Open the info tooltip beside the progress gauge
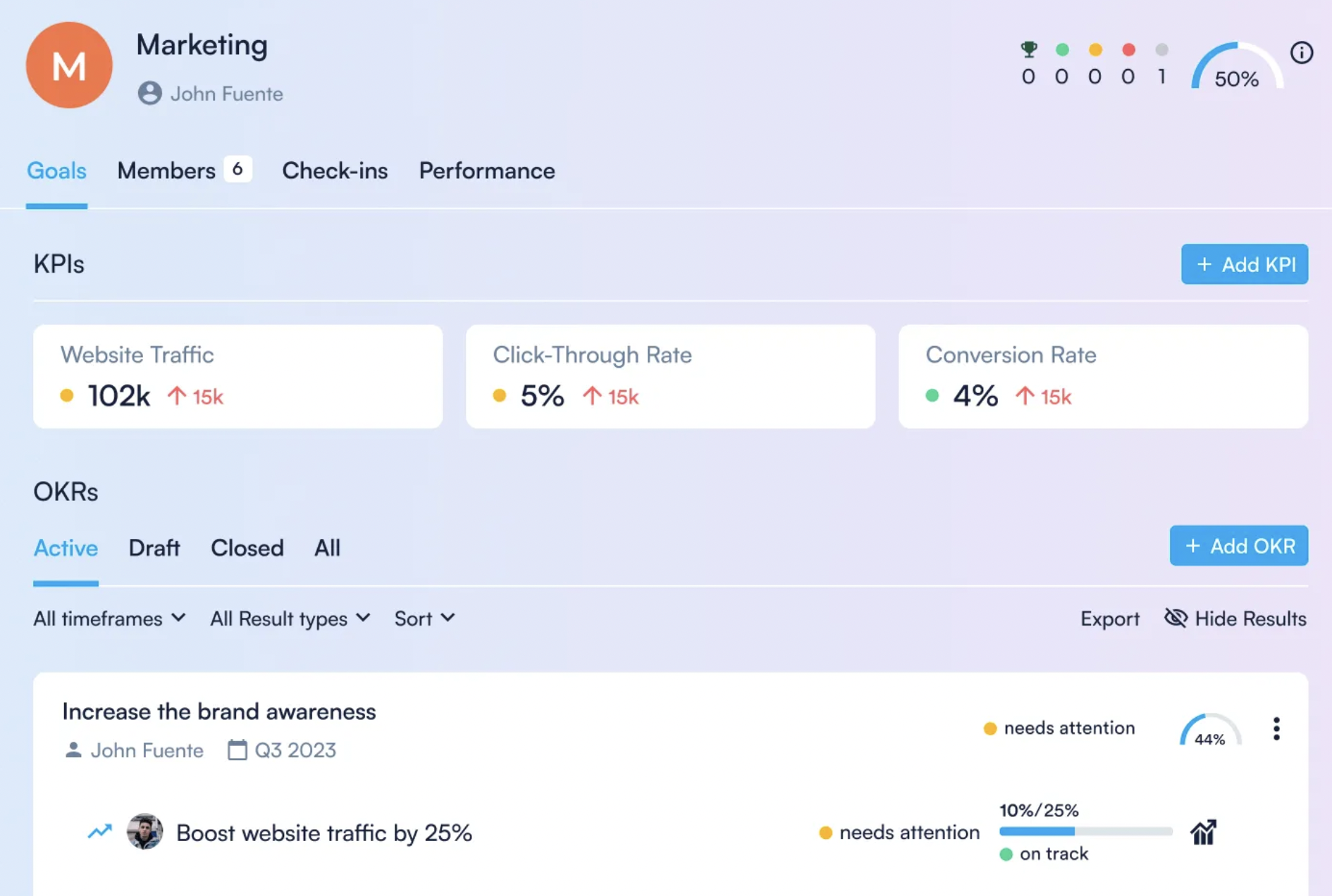 (1301, 53)
